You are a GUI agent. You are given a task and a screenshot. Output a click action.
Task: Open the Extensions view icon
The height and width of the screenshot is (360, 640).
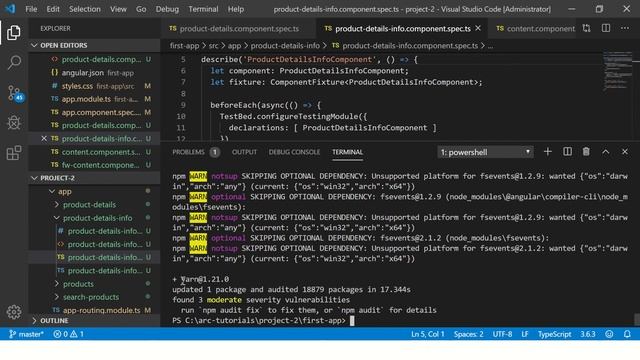(14, 153)
